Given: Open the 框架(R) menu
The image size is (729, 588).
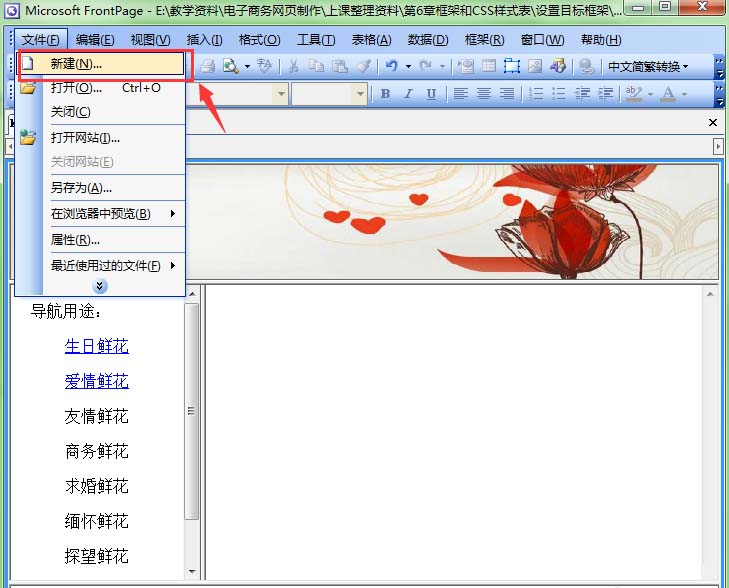Looking at the screenshot, I should pos(484,40).
